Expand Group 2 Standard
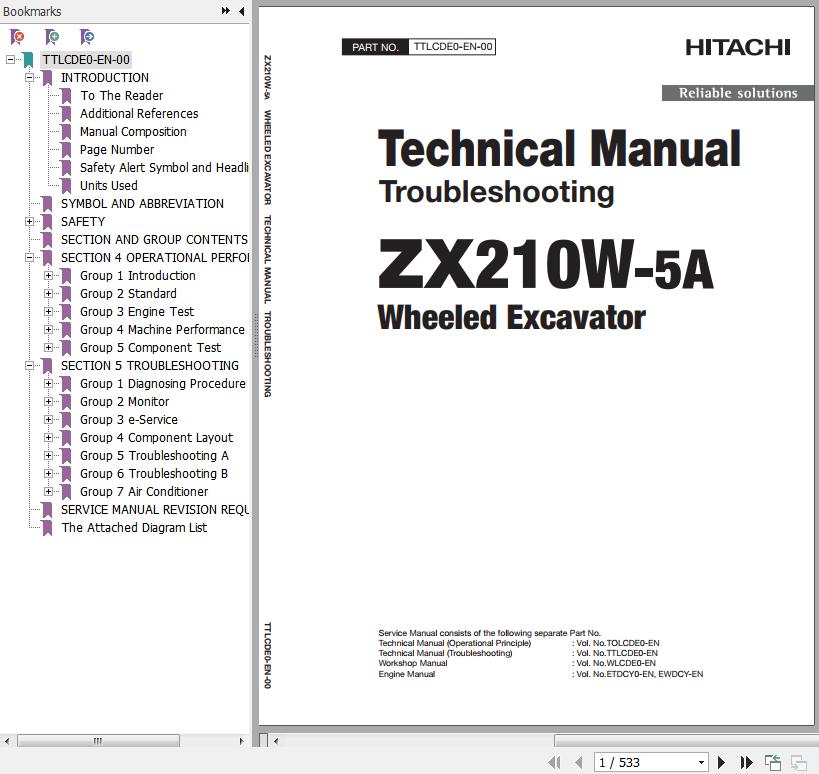 point(49,294)
